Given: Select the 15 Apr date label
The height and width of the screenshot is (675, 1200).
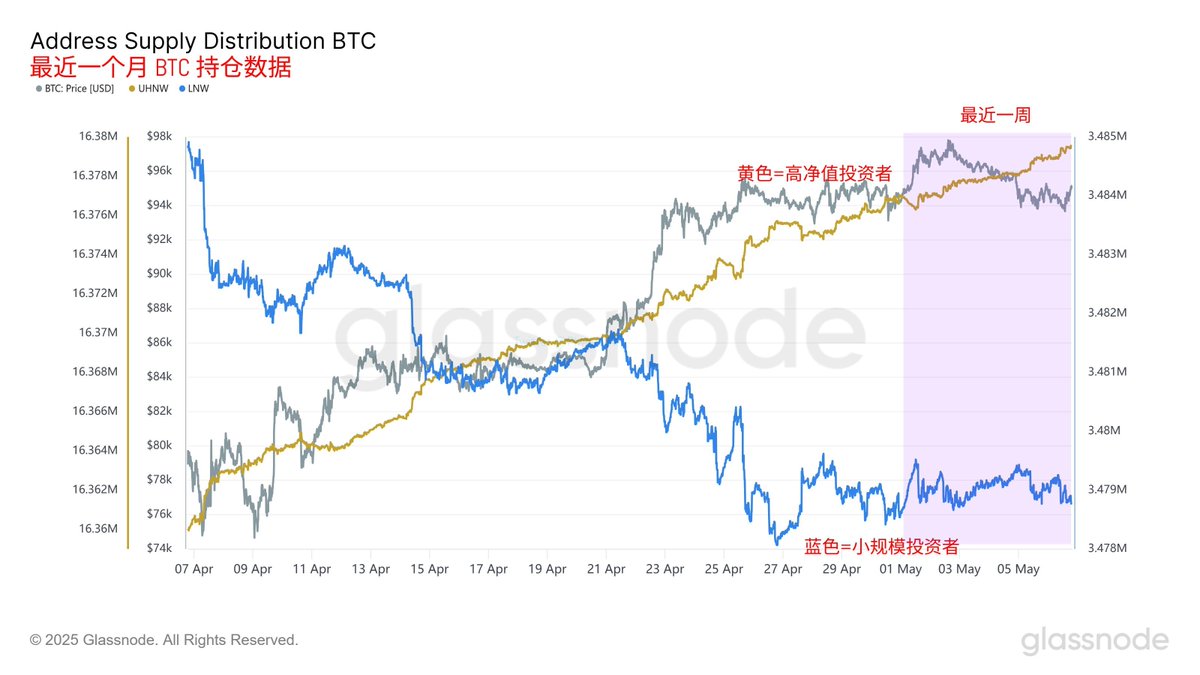Looking at the screenshot, I should point(429,569).
